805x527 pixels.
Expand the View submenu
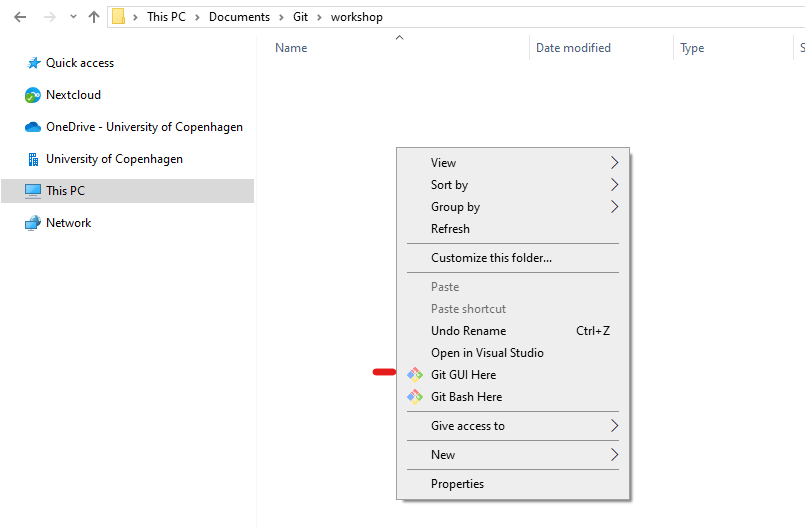point(614,163)
